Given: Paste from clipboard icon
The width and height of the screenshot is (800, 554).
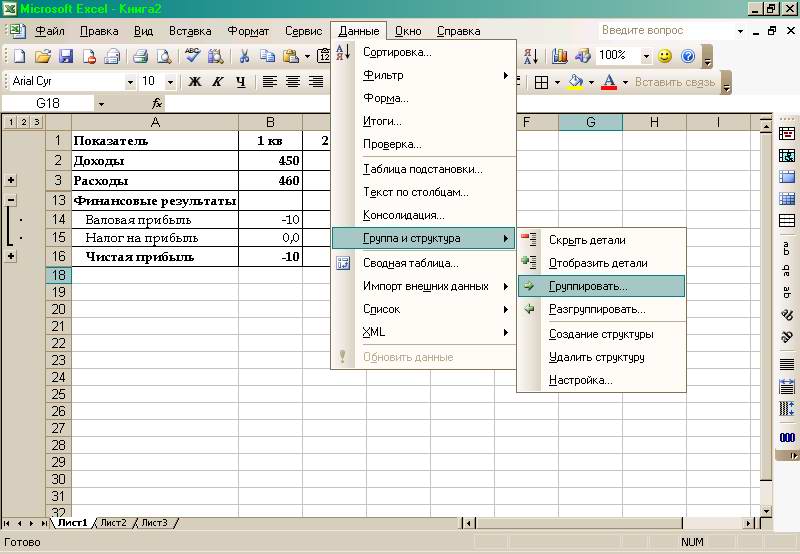Looking at the screenshot, I should point(291,56).
